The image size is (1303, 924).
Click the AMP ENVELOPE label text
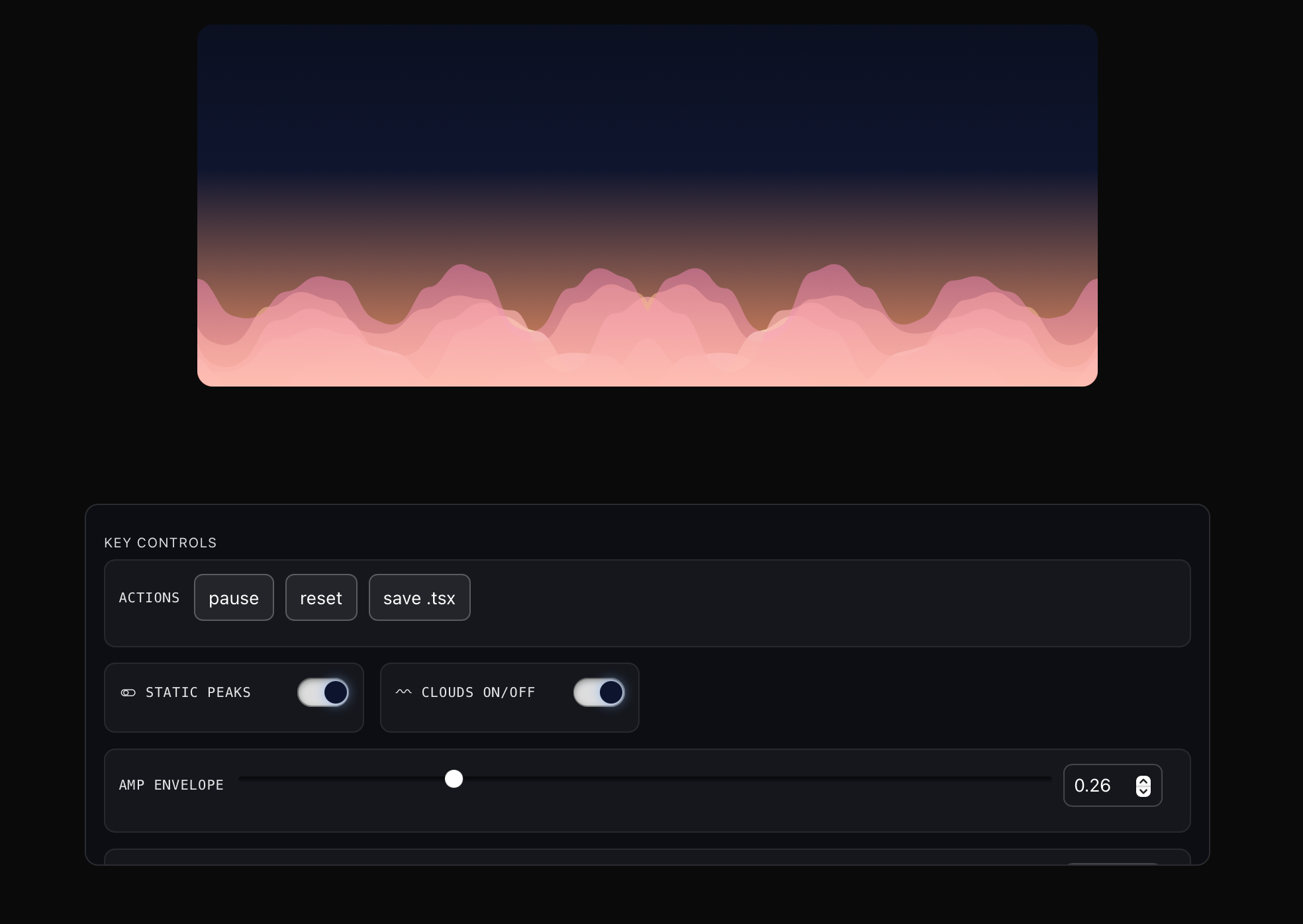coord(171,785)
